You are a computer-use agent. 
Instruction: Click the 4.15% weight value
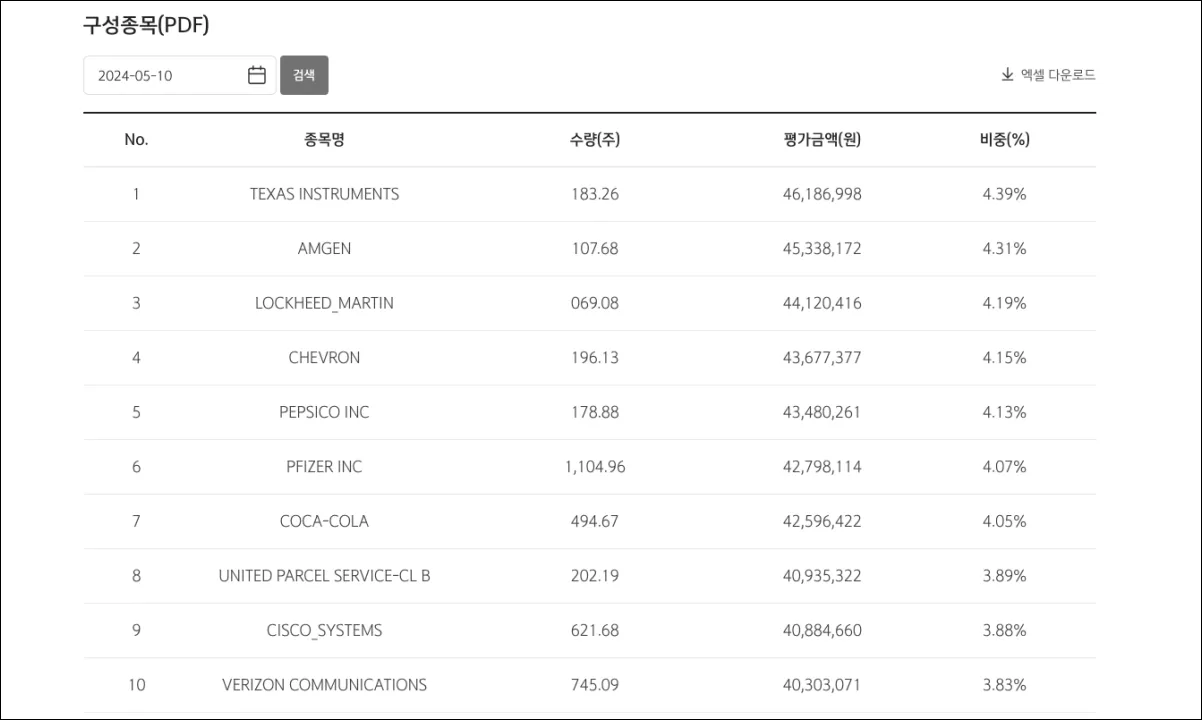pos(1004,358)
